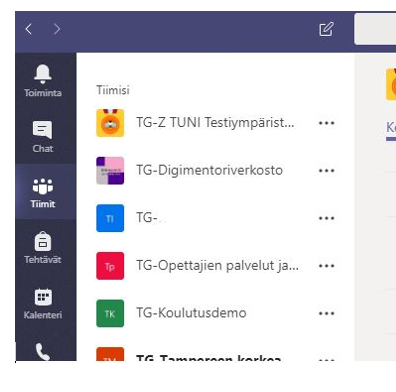Open TG-Z TUNI Testiympärist... team
The image size is (396, 392).
pos(215,123)
